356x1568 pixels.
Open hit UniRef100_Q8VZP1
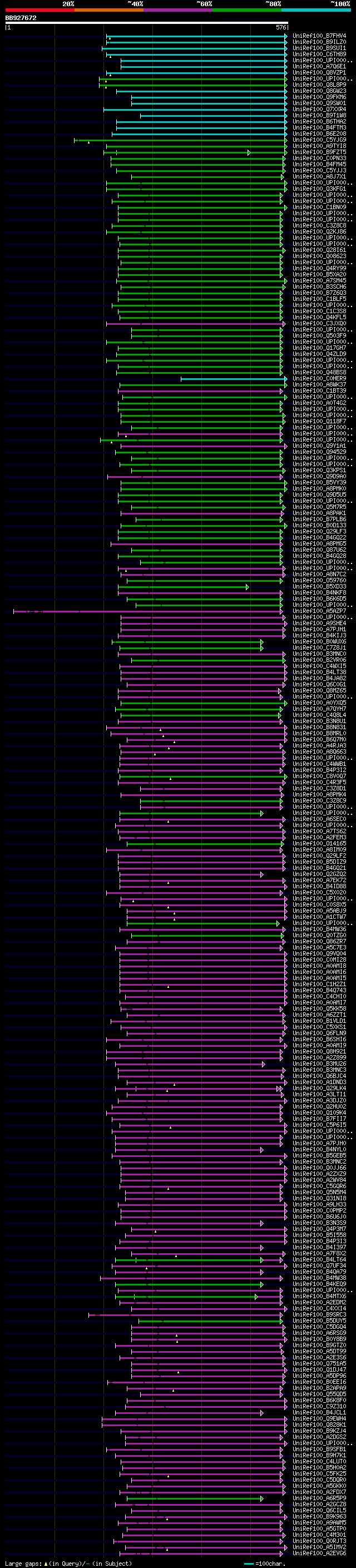tap(319, 72)
